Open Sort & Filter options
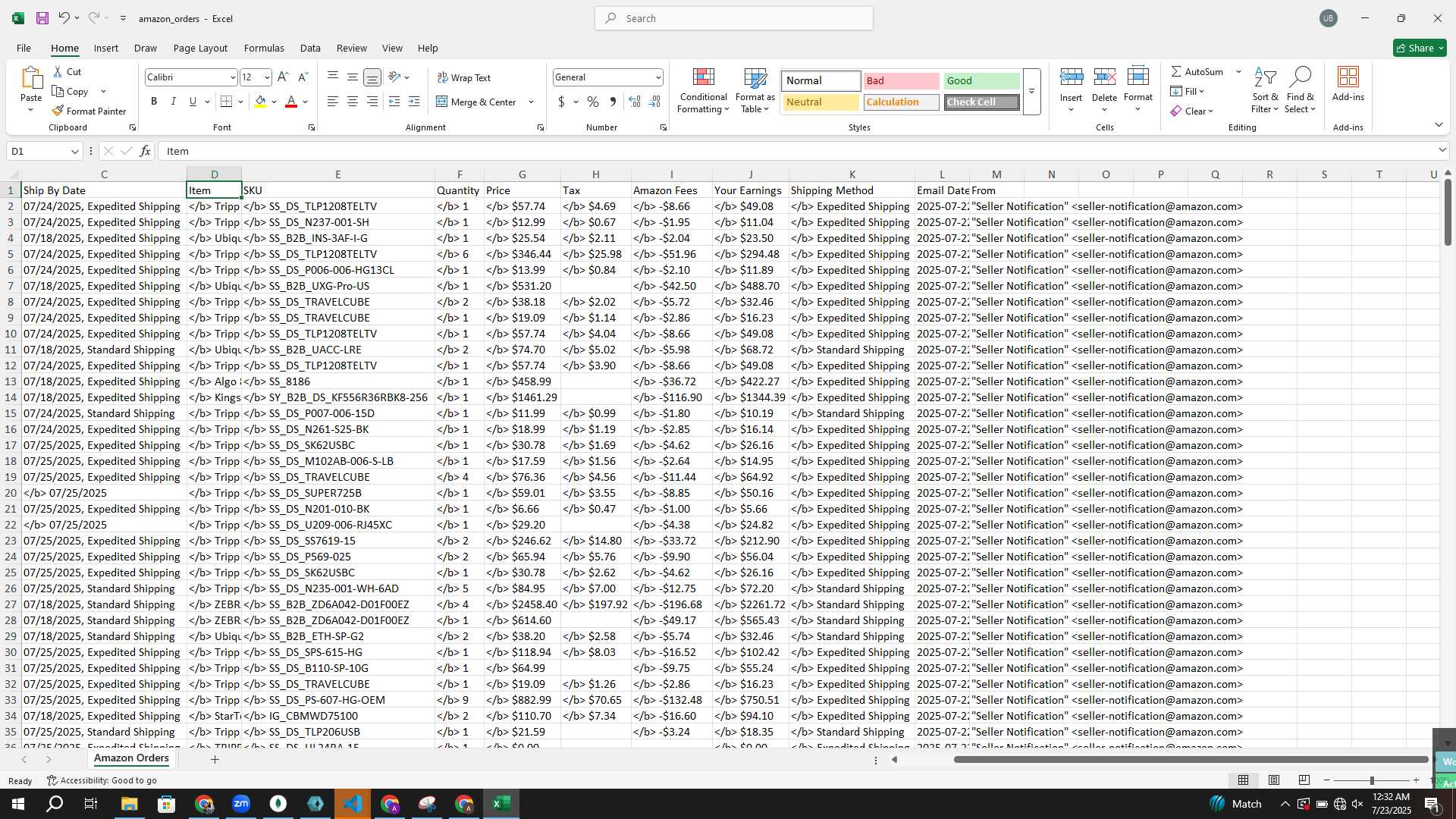 [x=1265, y=91]
